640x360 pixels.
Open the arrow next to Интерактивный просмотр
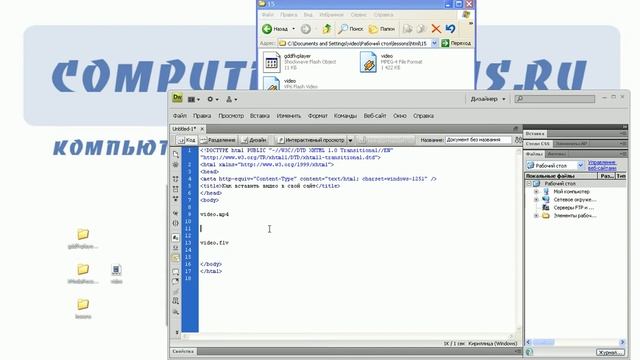coord(350,140)
